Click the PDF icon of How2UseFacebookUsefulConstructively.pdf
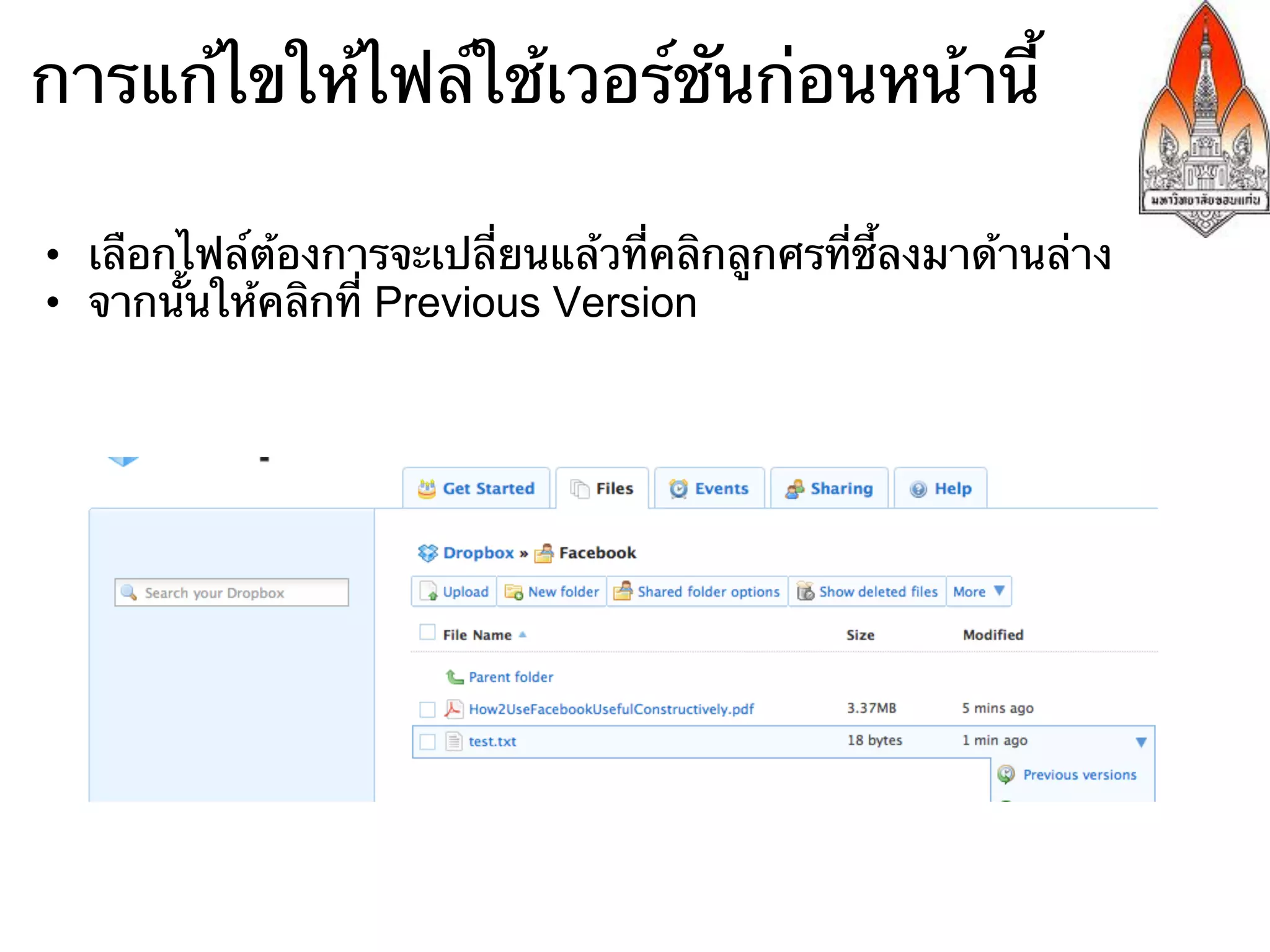The height and width of the screenshot is (952, 1270). point(453,709)
